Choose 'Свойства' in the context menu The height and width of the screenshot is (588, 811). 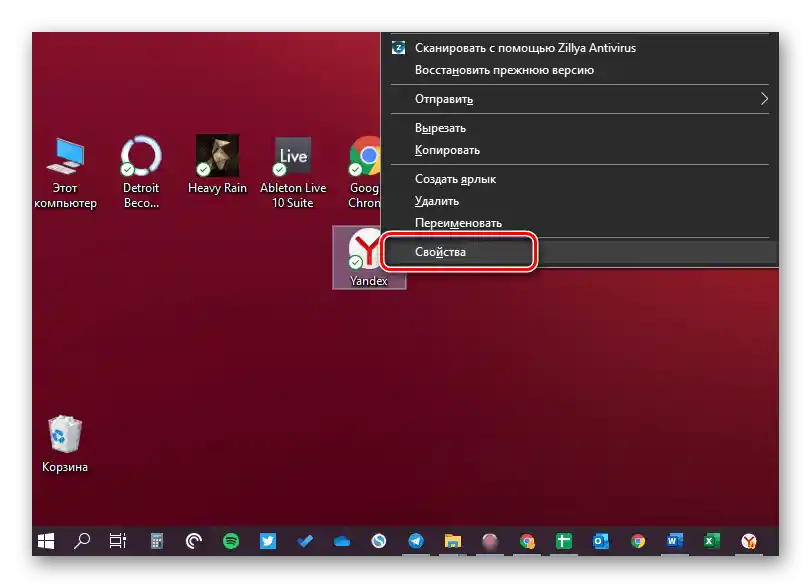tap(441, 252)
